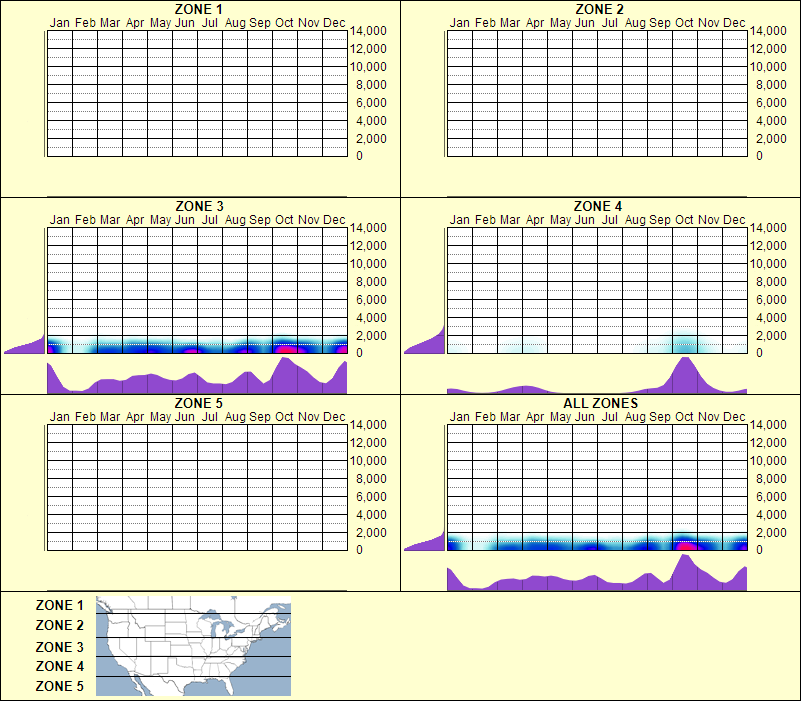This screenshot has width=801, height=701.
Task: Select Apr month label in ZONE 4 chart
Action: (535, 220)
